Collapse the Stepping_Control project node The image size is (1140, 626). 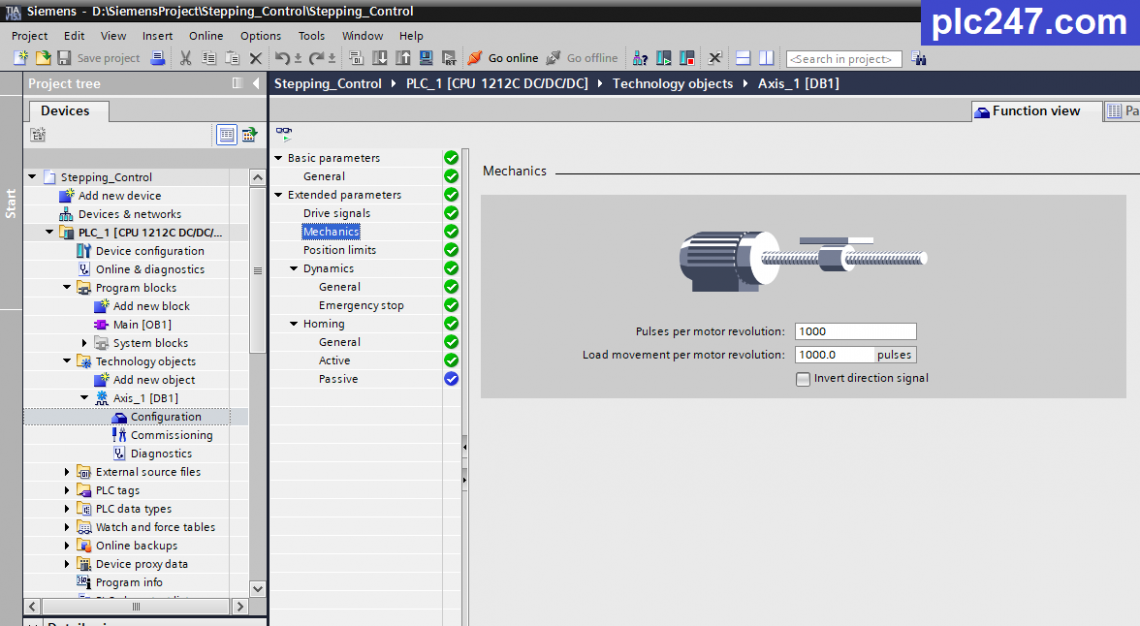[32, 177]
